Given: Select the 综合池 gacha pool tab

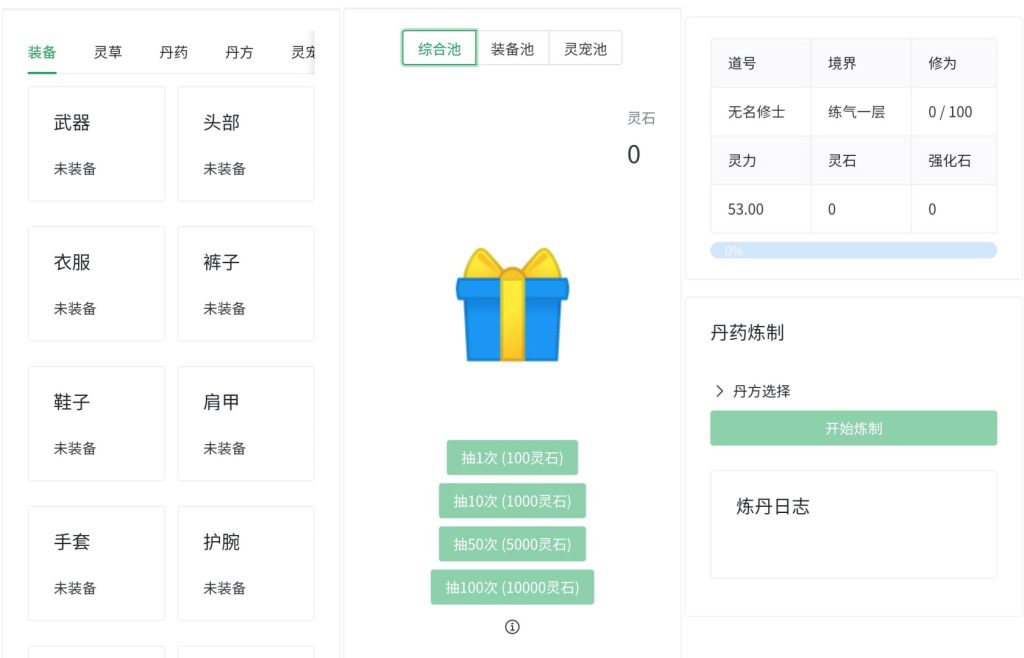Looking at the screenshot, I should (x=438, y=47).
